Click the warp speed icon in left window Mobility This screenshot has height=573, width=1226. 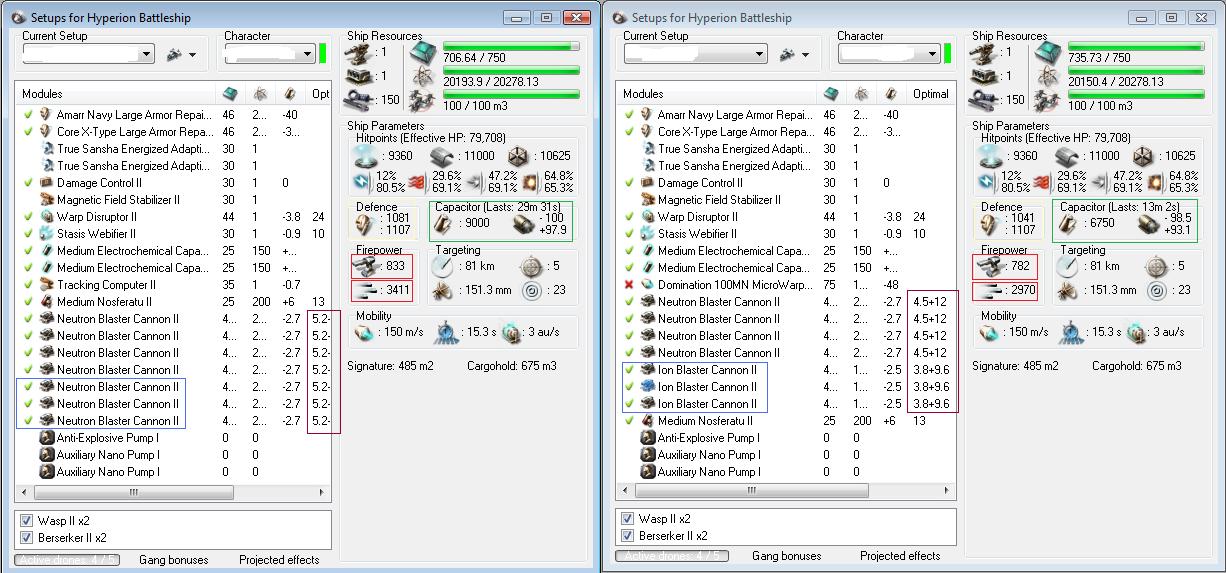coord(511,333)
